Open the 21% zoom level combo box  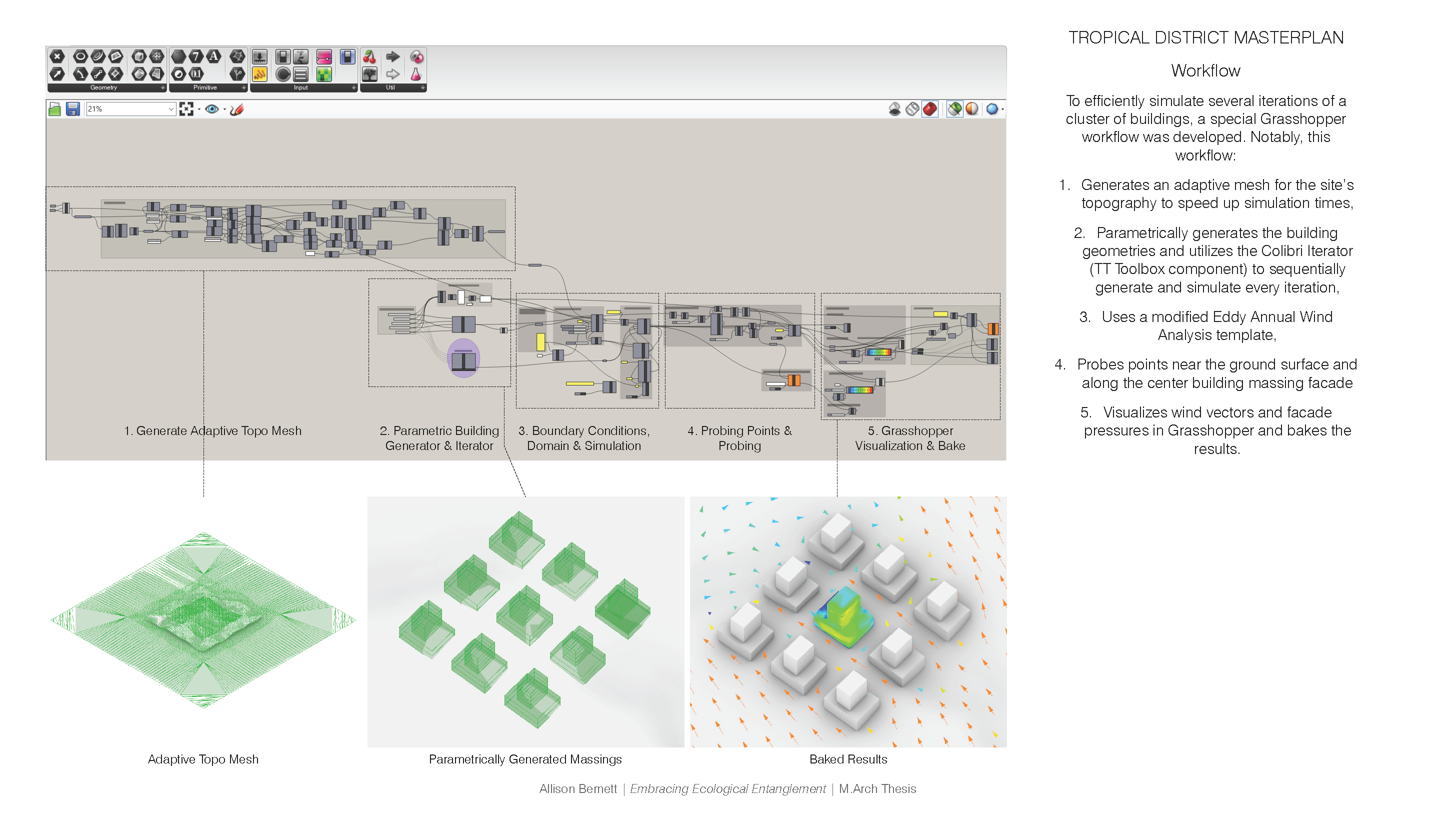point(172,108)
